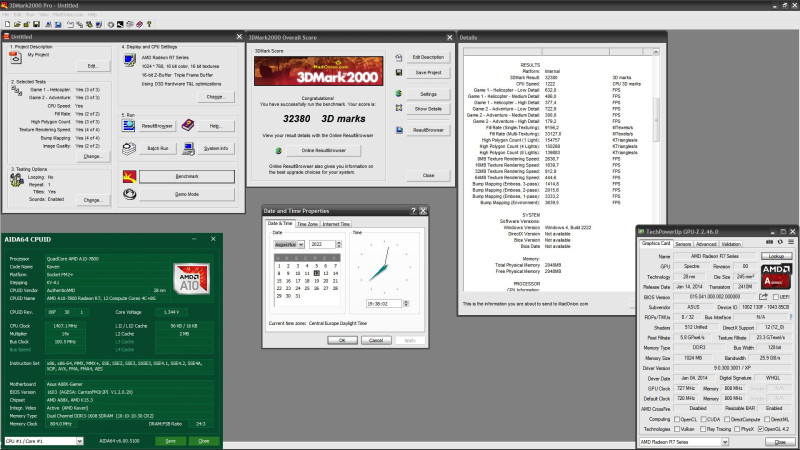Click the time input field showing 19:38:02
The image size is (800, 450).
pyautogui.click(x=384, y=304)
